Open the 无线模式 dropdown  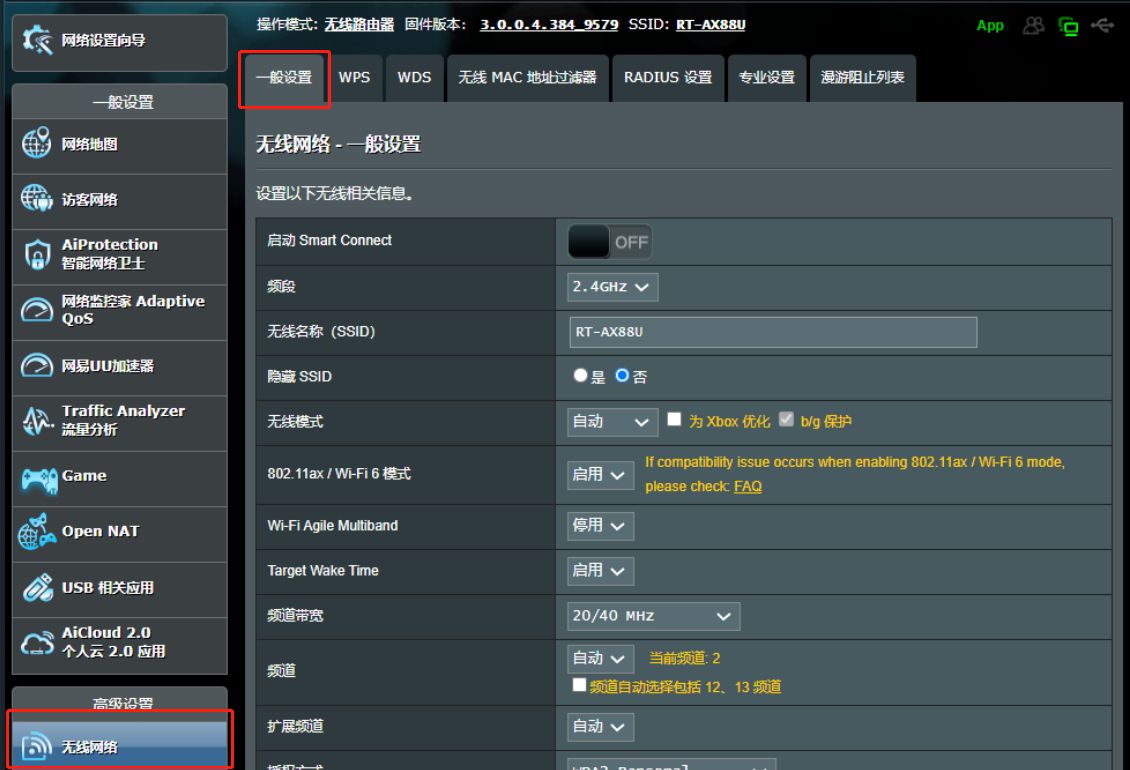(613, 422)
